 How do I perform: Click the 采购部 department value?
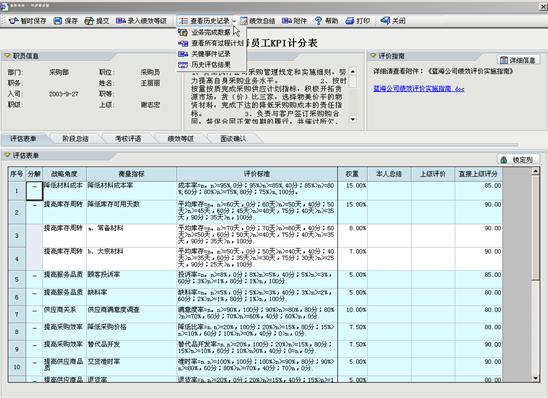coord(59,72)
